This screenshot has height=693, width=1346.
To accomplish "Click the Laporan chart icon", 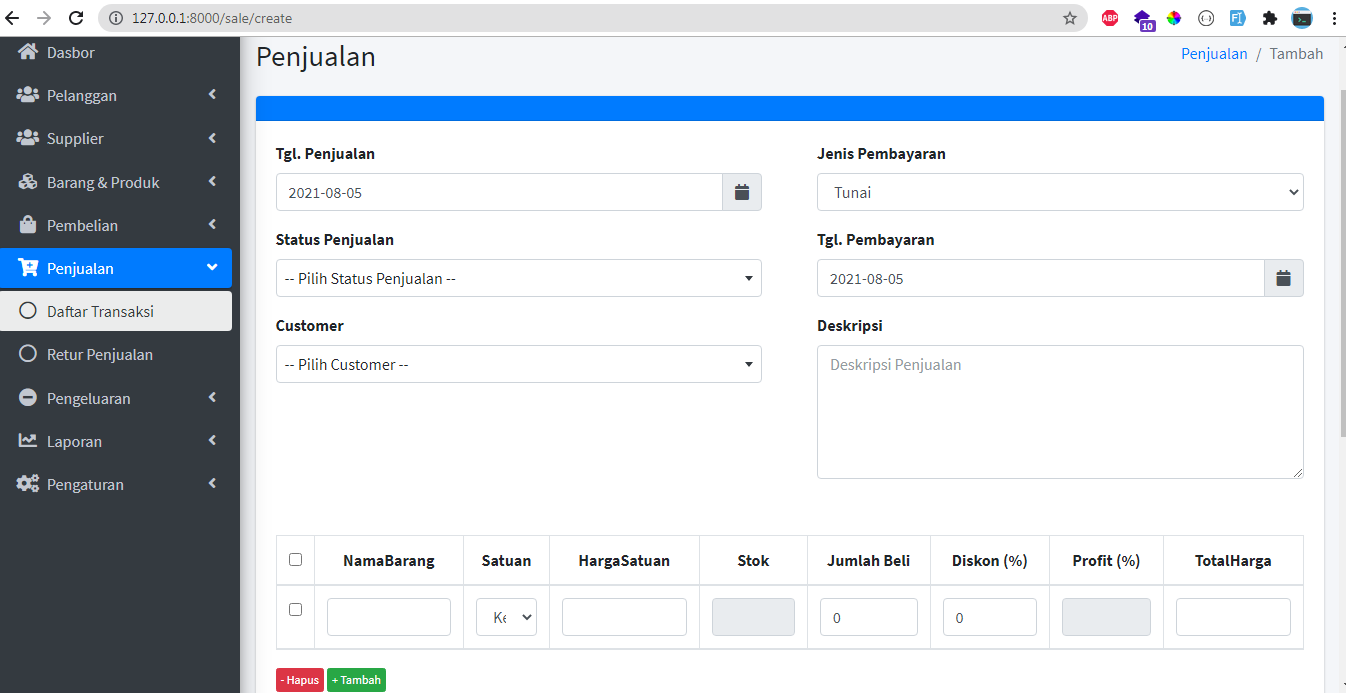I will pos(28,441).
